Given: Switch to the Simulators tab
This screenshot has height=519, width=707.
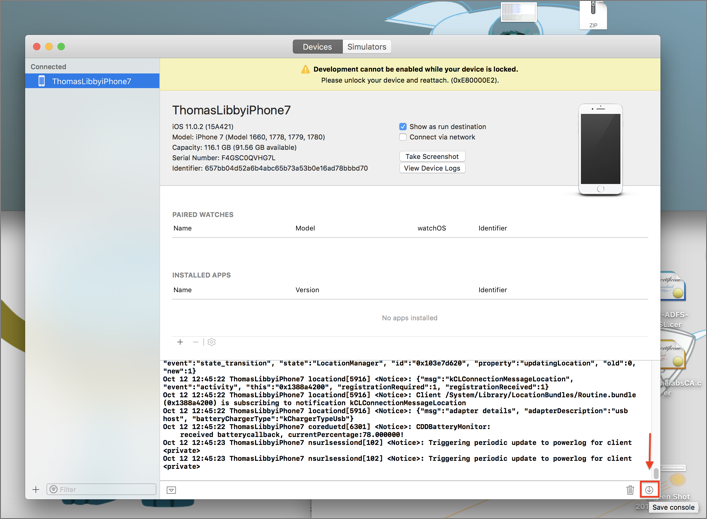Looking at the screenshot, I should [x=367, y=47].
